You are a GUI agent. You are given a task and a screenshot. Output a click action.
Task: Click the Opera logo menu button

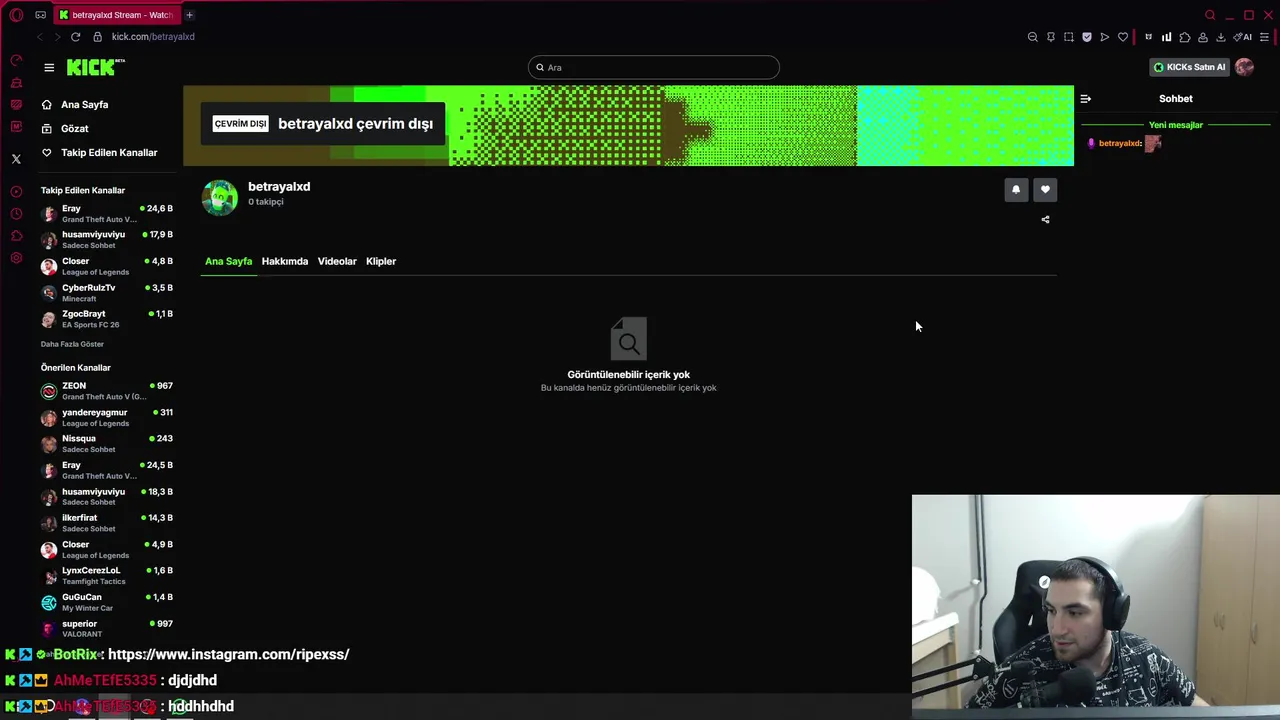coord(16,15)
